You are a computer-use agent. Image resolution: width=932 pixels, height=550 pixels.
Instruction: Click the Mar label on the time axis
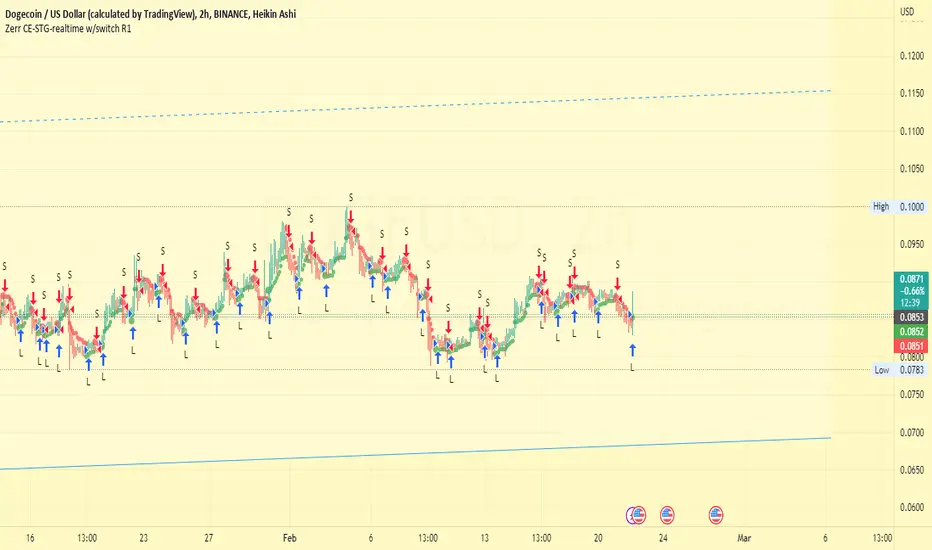[x=744, y=538]
